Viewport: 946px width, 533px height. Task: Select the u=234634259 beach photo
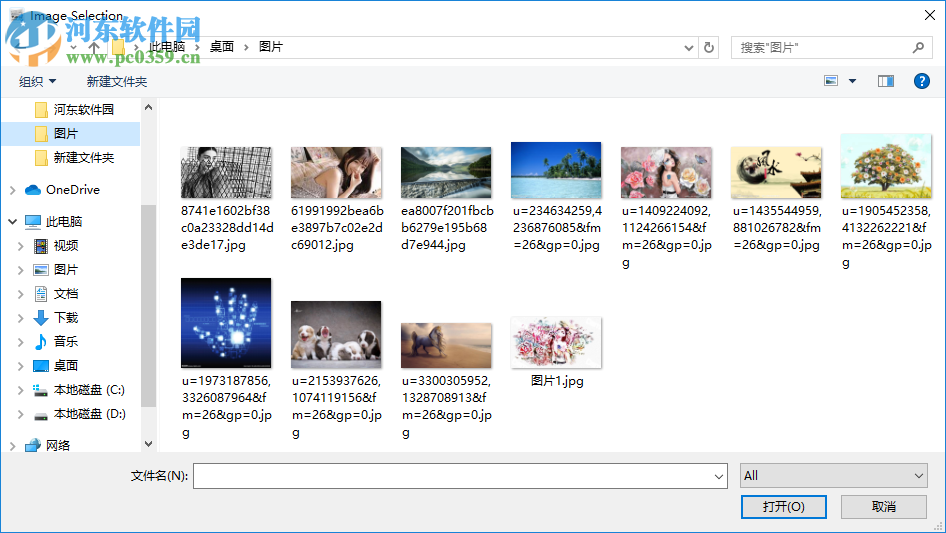click(556, 170)
